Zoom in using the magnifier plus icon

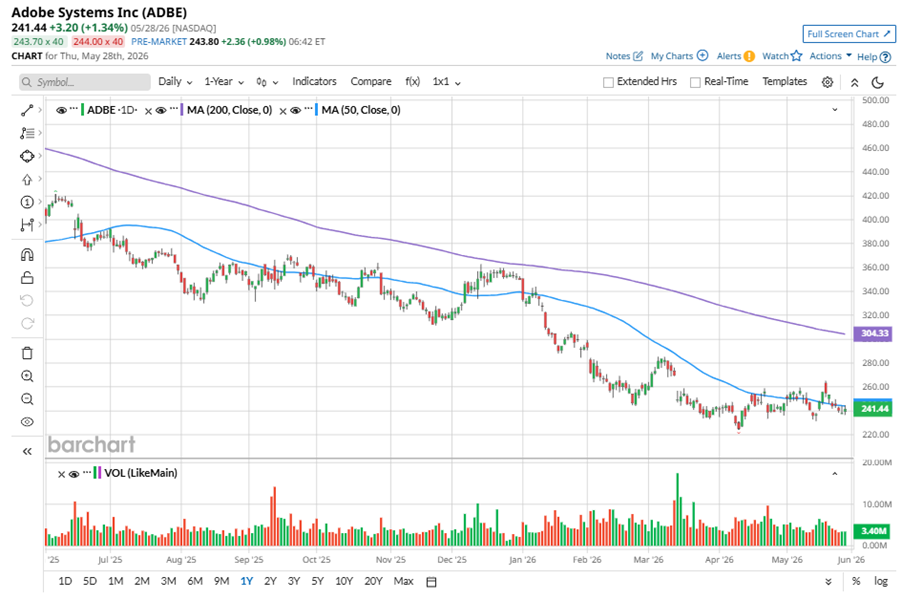[x=27, y=376]
